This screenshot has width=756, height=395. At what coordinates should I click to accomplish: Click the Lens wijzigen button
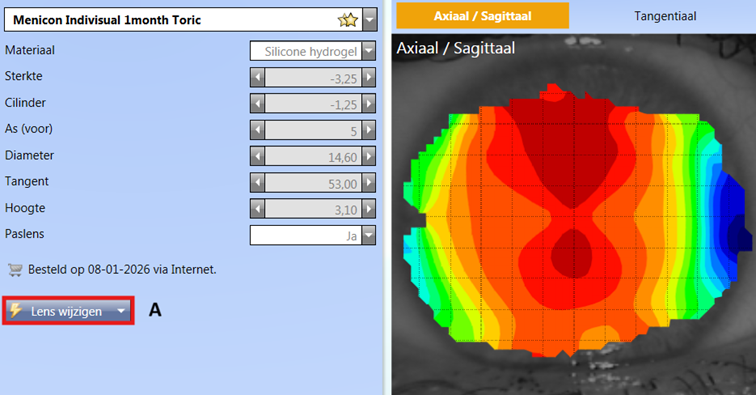(x=68, y=311)
